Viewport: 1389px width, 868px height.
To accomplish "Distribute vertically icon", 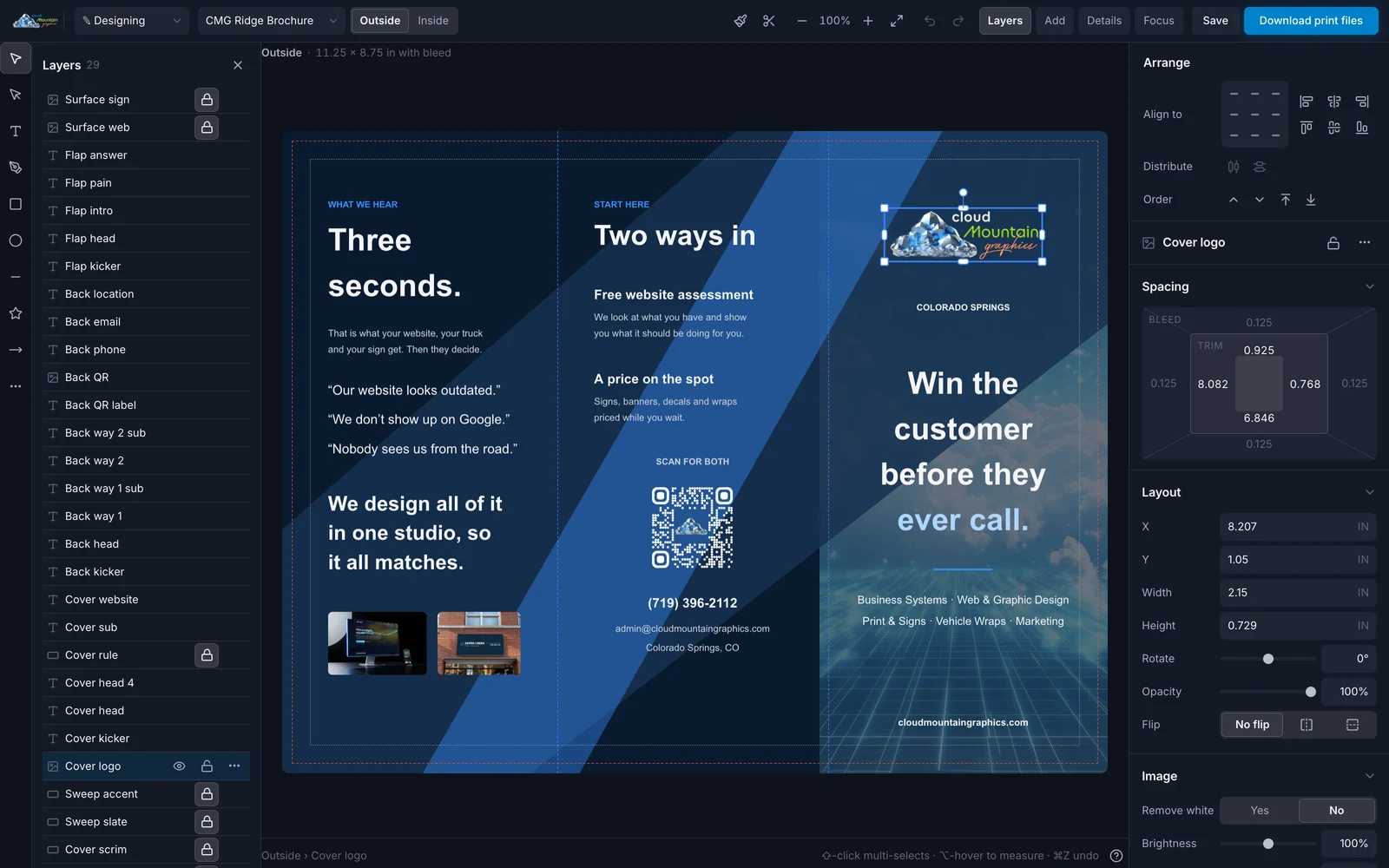I will tap(1260, 167).
